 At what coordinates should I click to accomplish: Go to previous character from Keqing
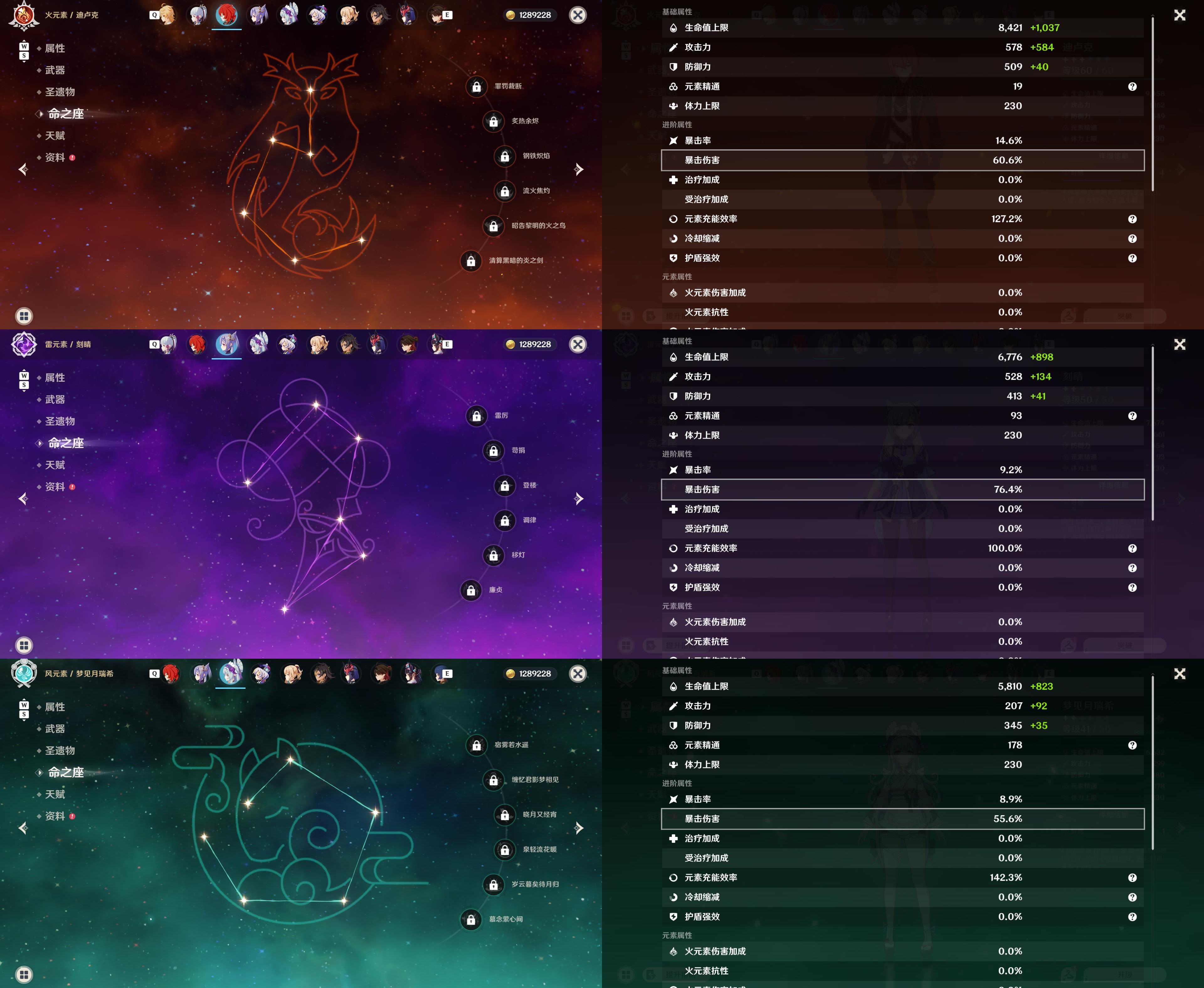pyautogui.click(x=23, y=499)
